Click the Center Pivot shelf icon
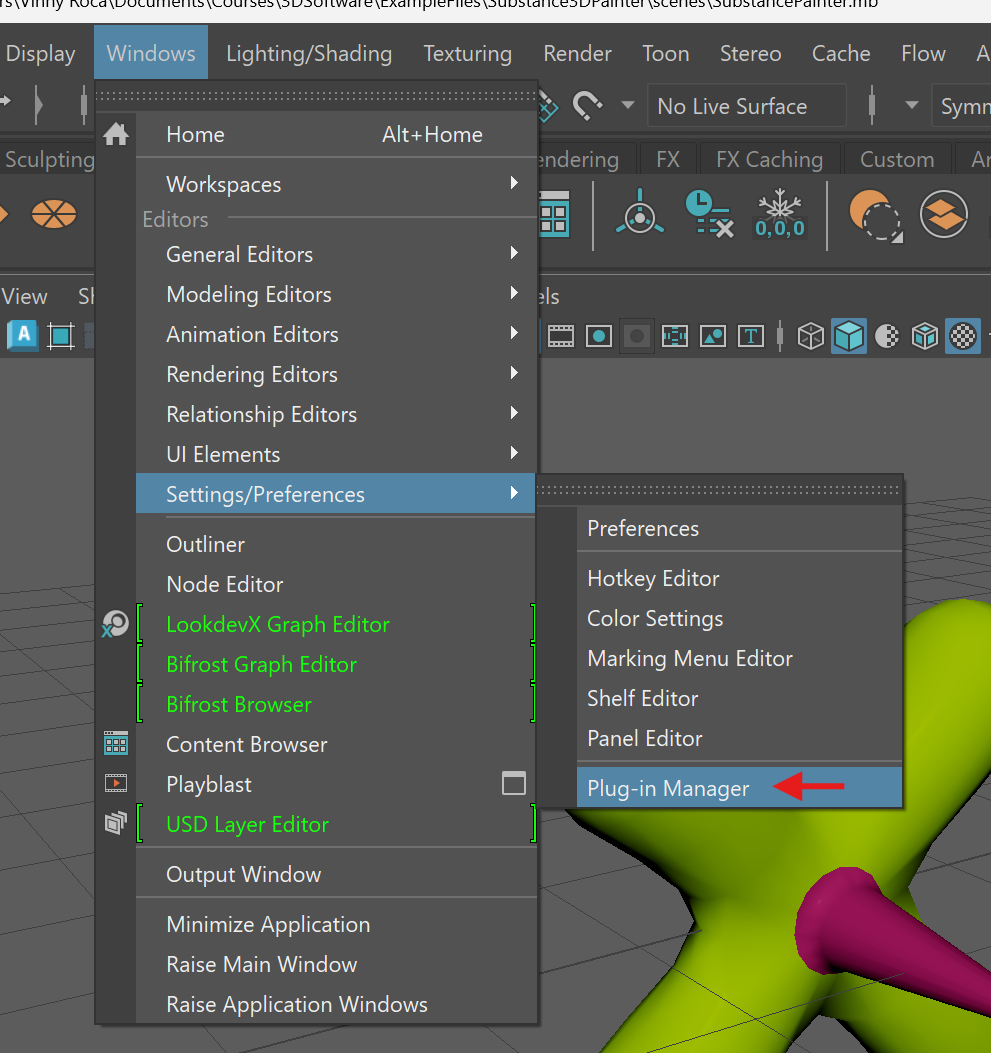 (638, 214)
